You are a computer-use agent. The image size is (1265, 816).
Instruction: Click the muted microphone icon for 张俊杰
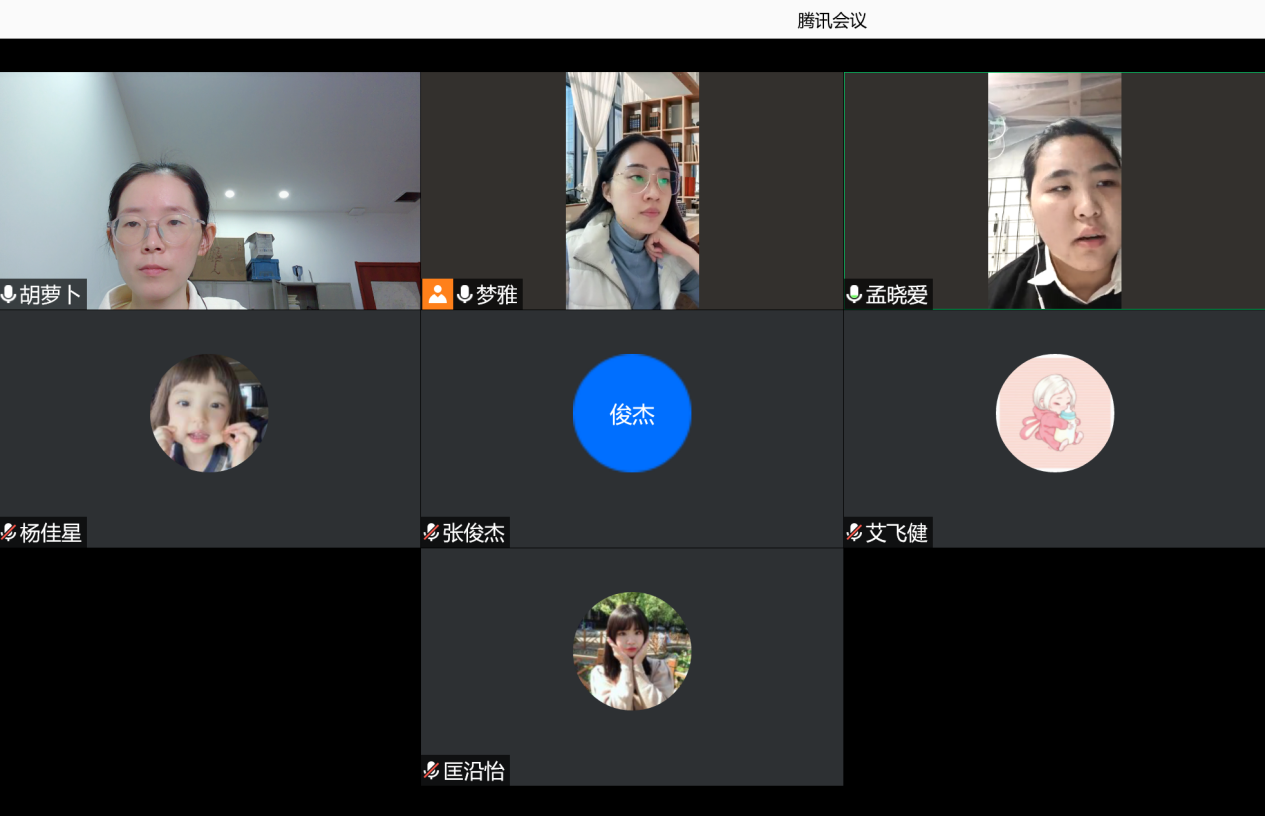[x=431, y=532]
